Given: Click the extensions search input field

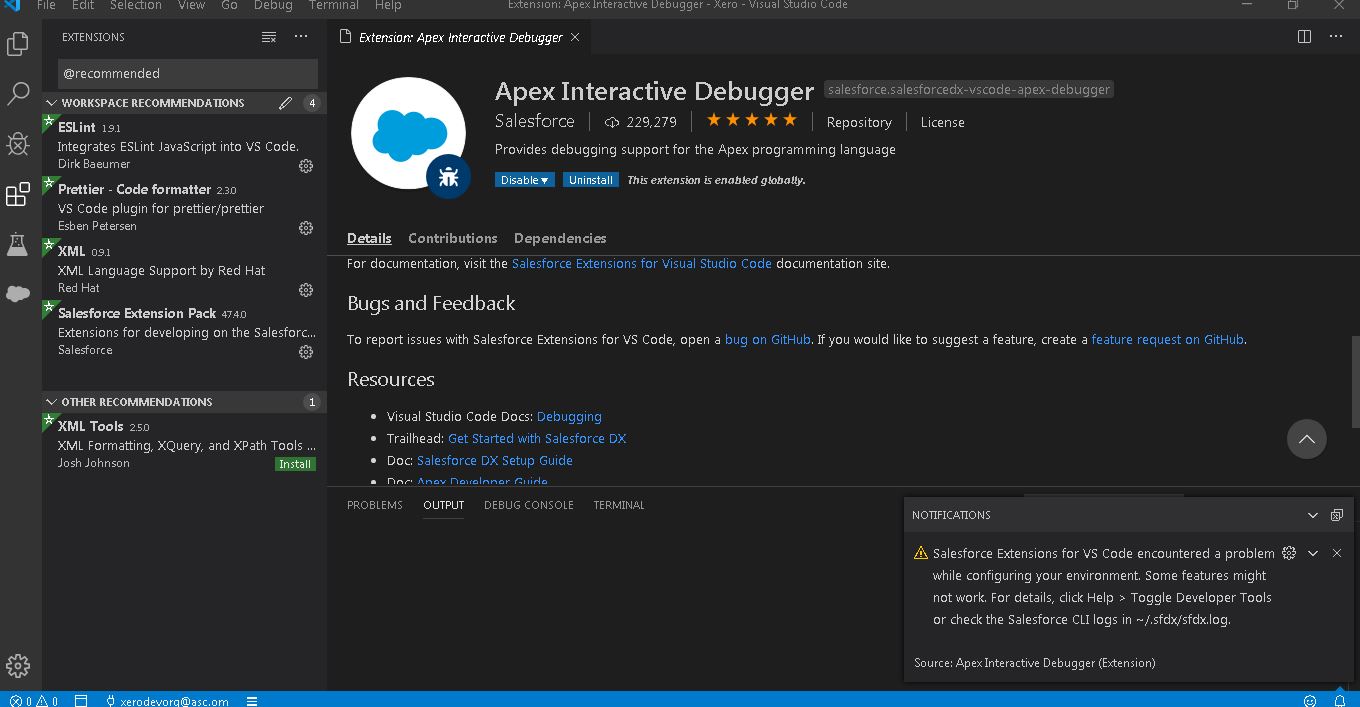Looking at the screenshot, I should point(187,73).
